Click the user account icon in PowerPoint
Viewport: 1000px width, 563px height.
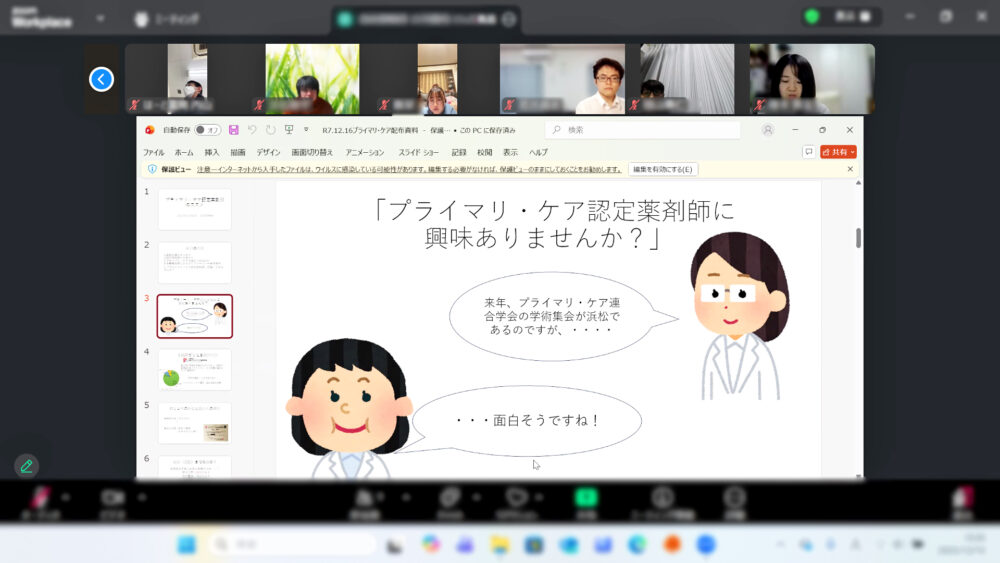point(768,130)
